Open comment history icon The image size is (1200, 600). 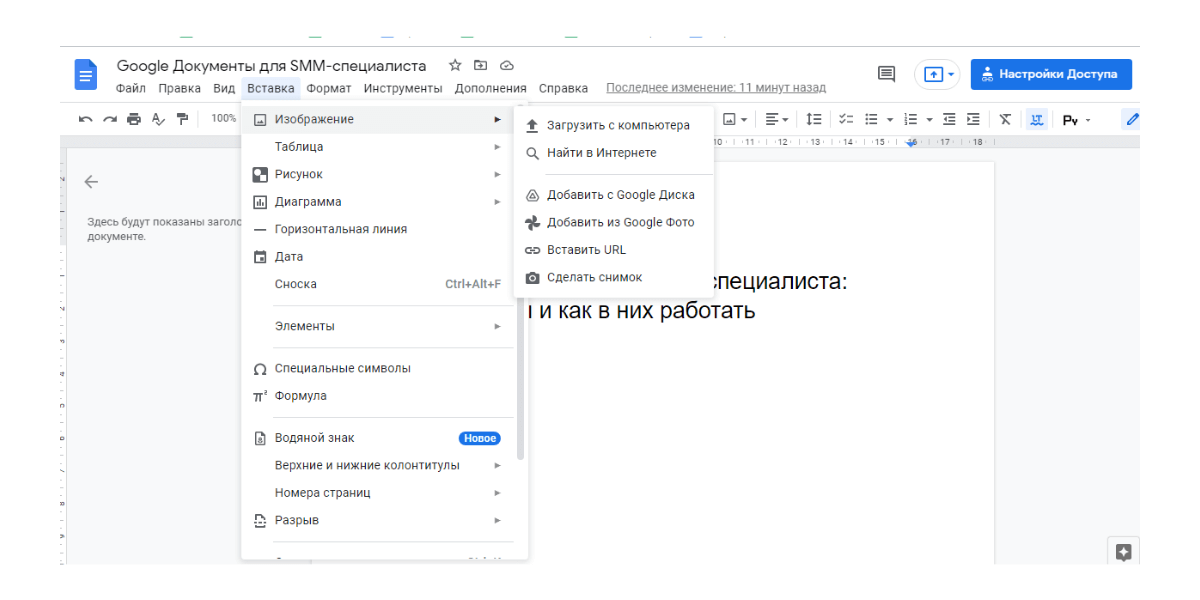pyautogui.click(x=886, y=74)
